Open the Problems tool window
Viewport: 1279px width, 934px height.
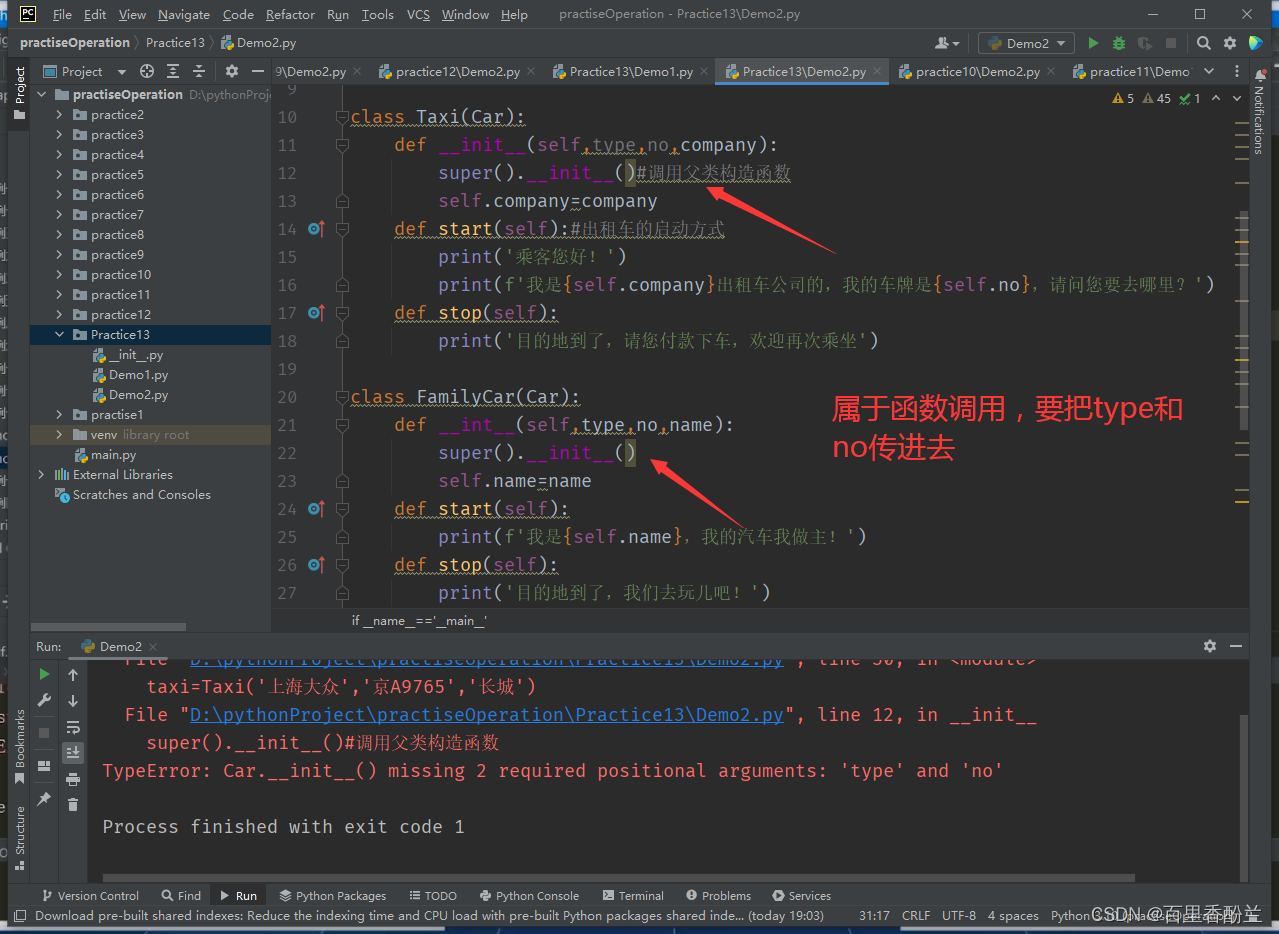pos(718,895)
